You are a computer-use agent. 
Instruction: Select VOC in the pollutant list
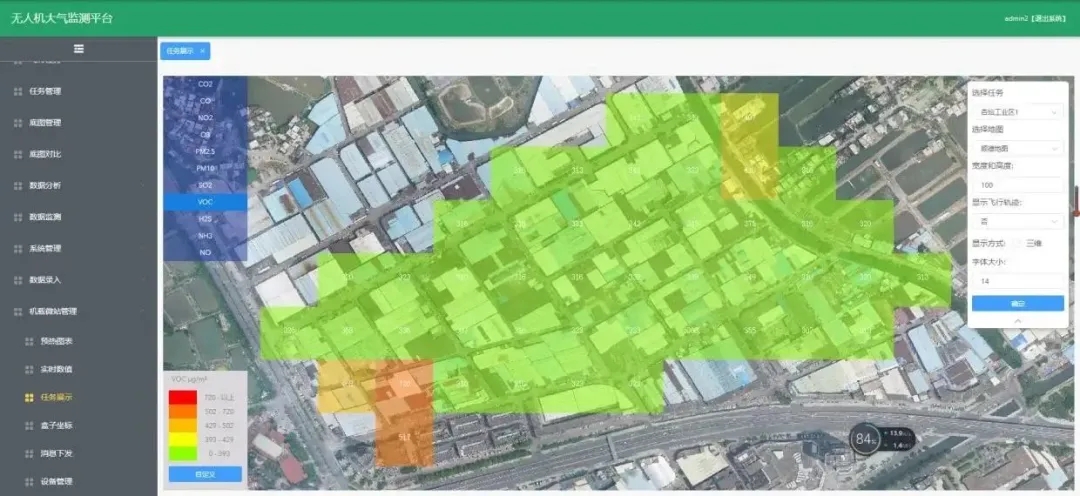pos(205,202)
